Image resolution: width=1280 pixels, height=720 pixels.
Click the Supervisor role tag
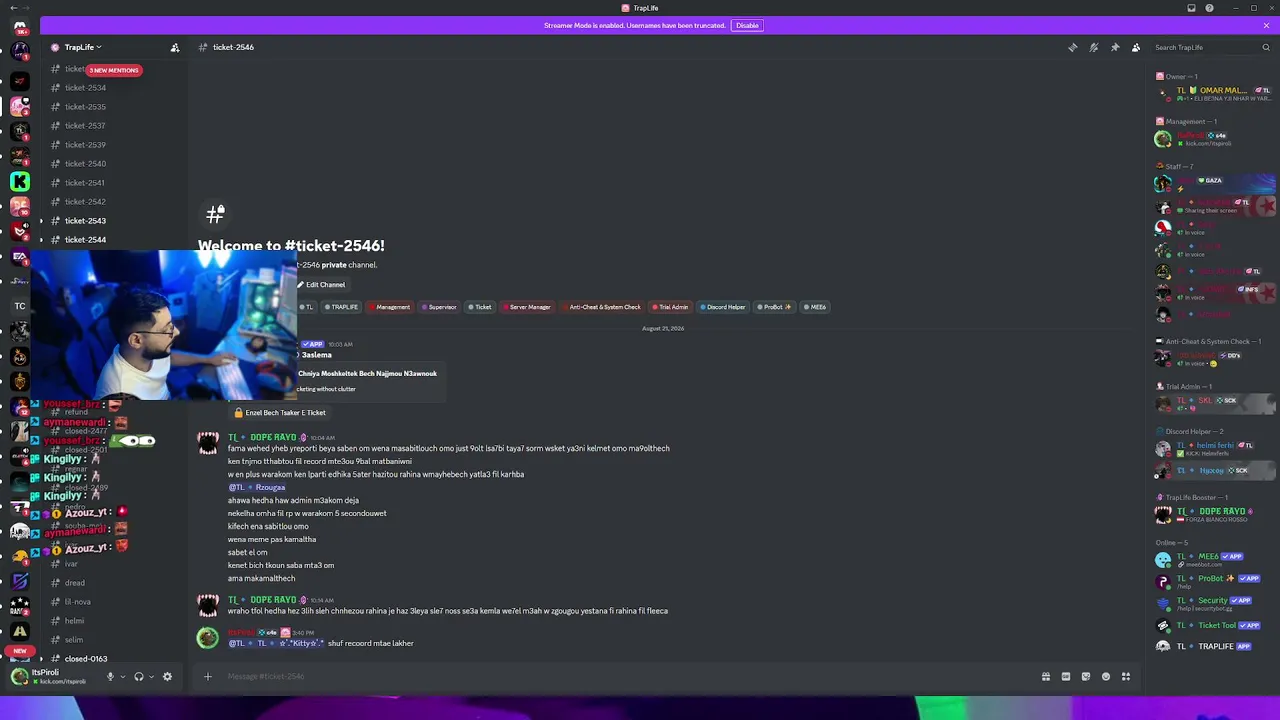(x=439, y=307)
